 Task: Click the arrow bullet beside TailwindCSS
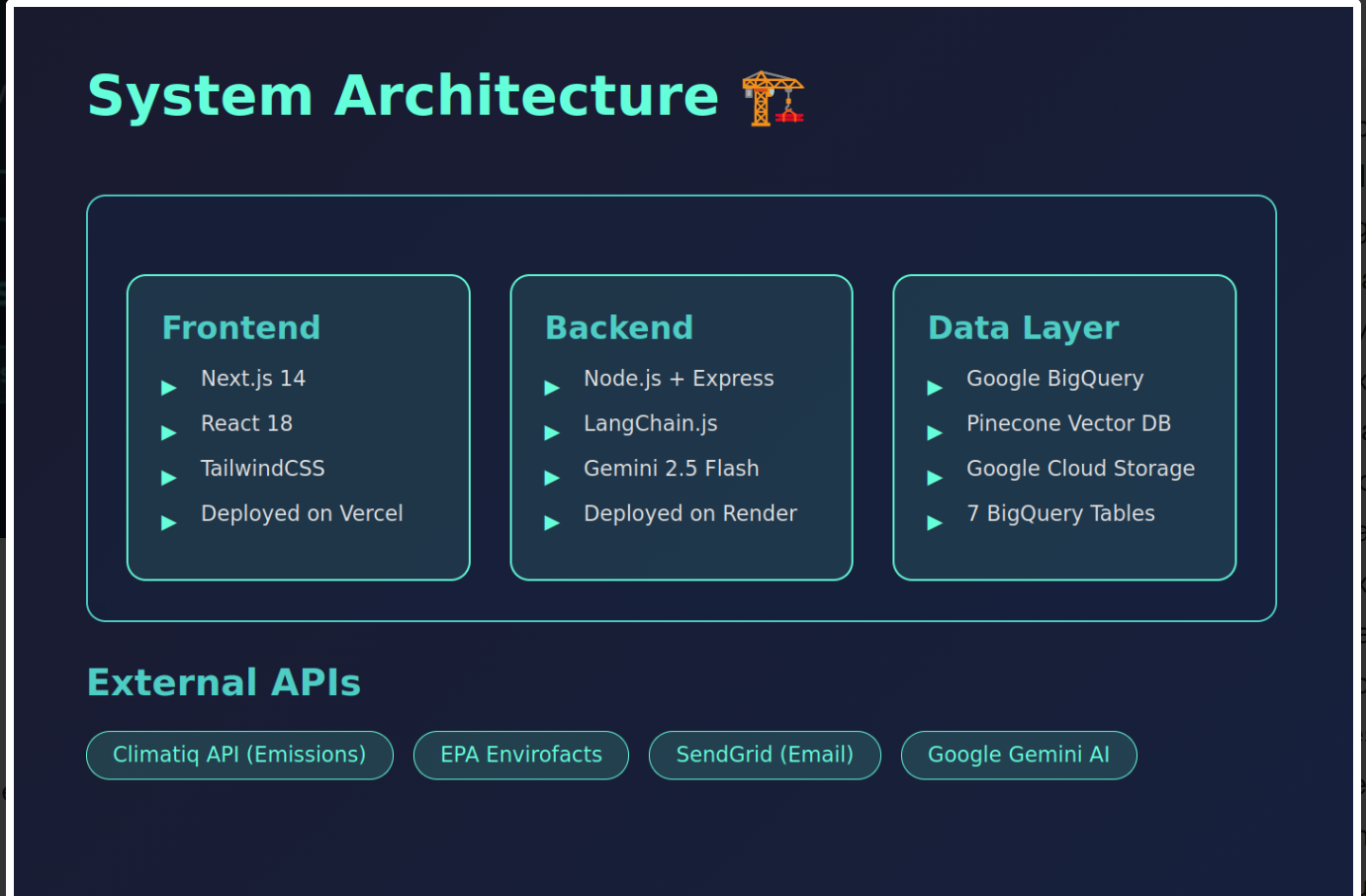click(x=169, y=478)
